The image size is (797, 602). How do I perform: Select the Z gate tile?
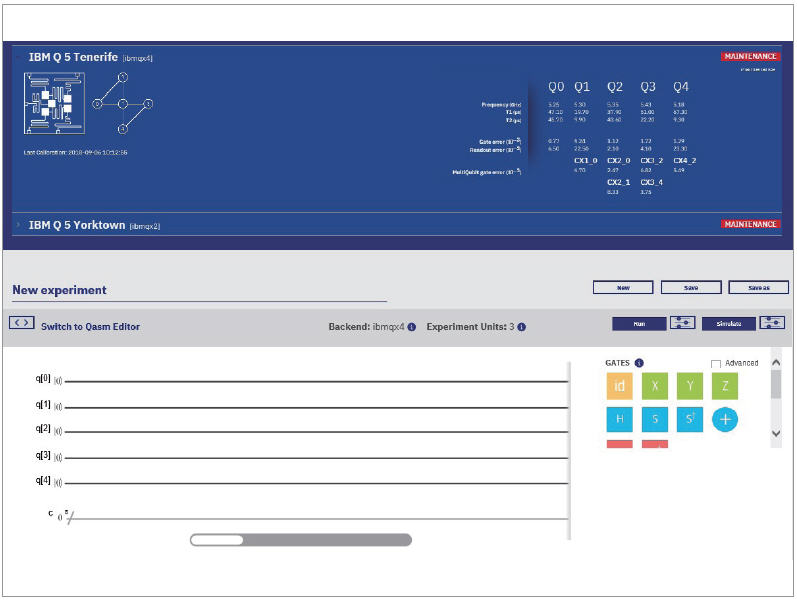[x=725, y=386]
